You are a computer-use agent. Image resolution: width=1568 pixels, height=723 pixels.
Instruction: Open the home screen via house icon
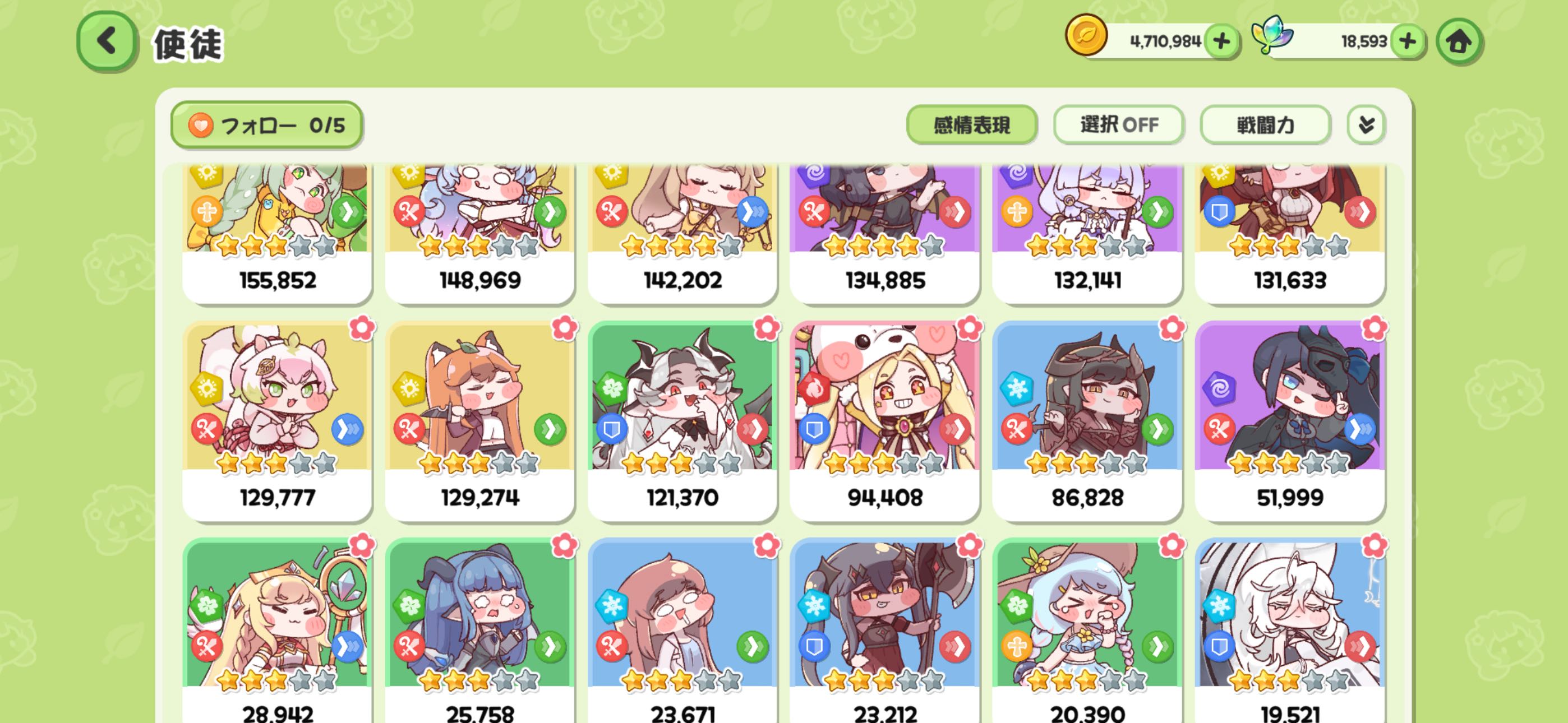click(1459, 41)
